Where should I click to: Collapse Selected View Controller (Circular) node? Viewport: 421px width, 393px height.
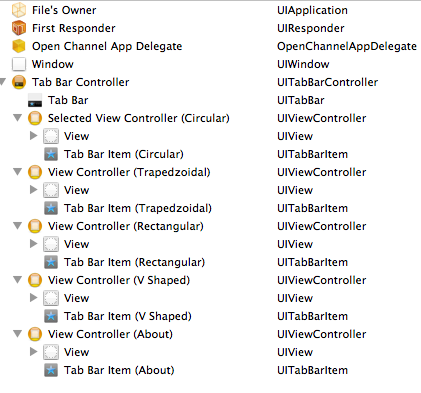(17, 118)
